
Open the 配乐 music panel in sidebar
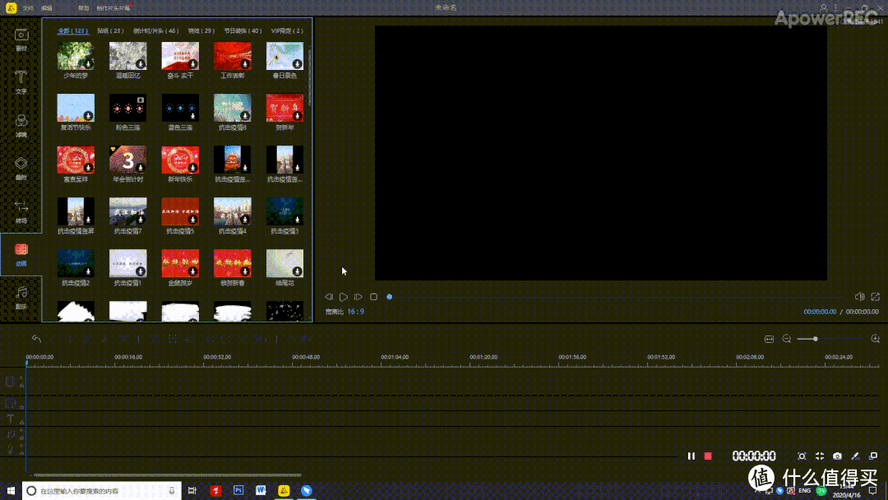[x=20, y=295]
